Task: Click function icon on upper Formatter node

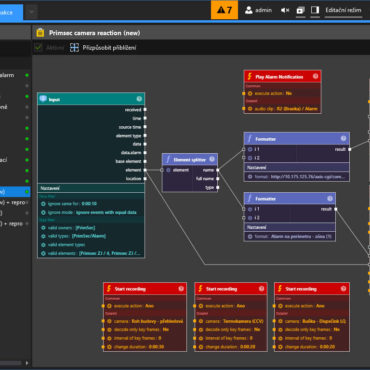Action: tap(250, 139)
